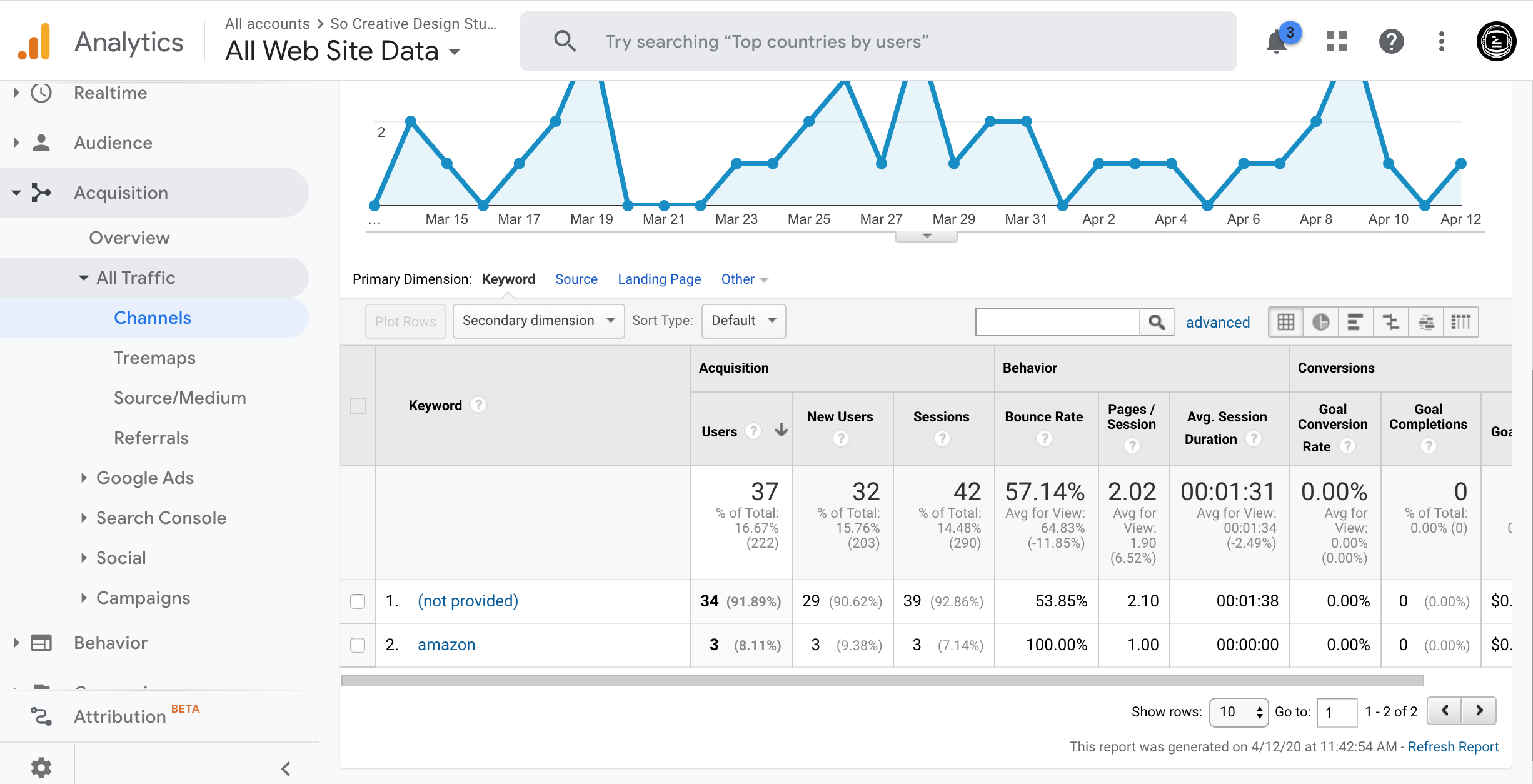Switch to Pivot view
The height and width of the screenshot is (784, 1533).
pyautogui.click(x=1461, y=322)
